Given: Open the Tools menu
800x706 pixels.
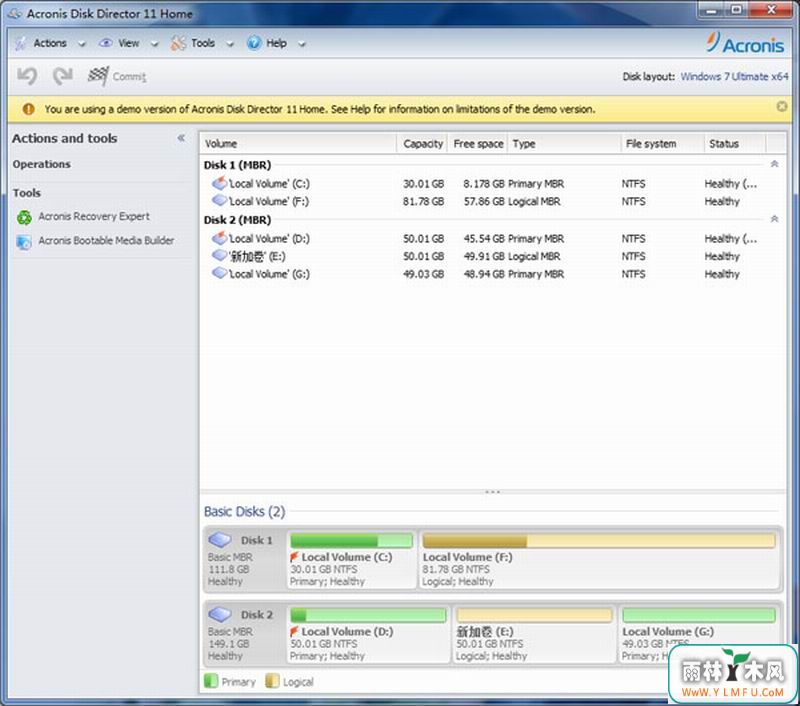Looking at the screenshot, I should point(203,43).
